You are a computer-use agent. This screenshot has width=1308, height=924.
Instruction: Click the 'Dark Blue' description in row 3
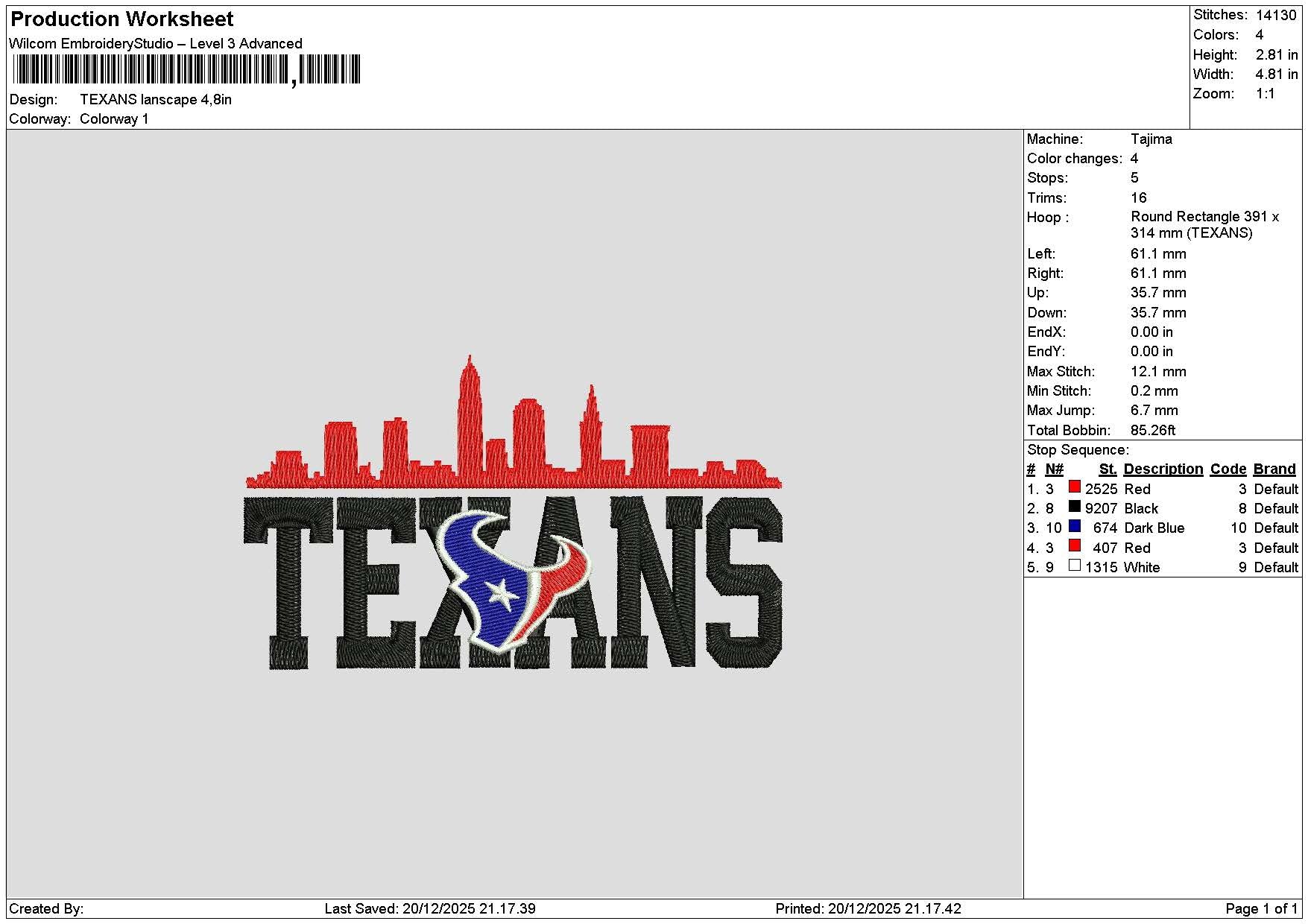pos(1154,528)
